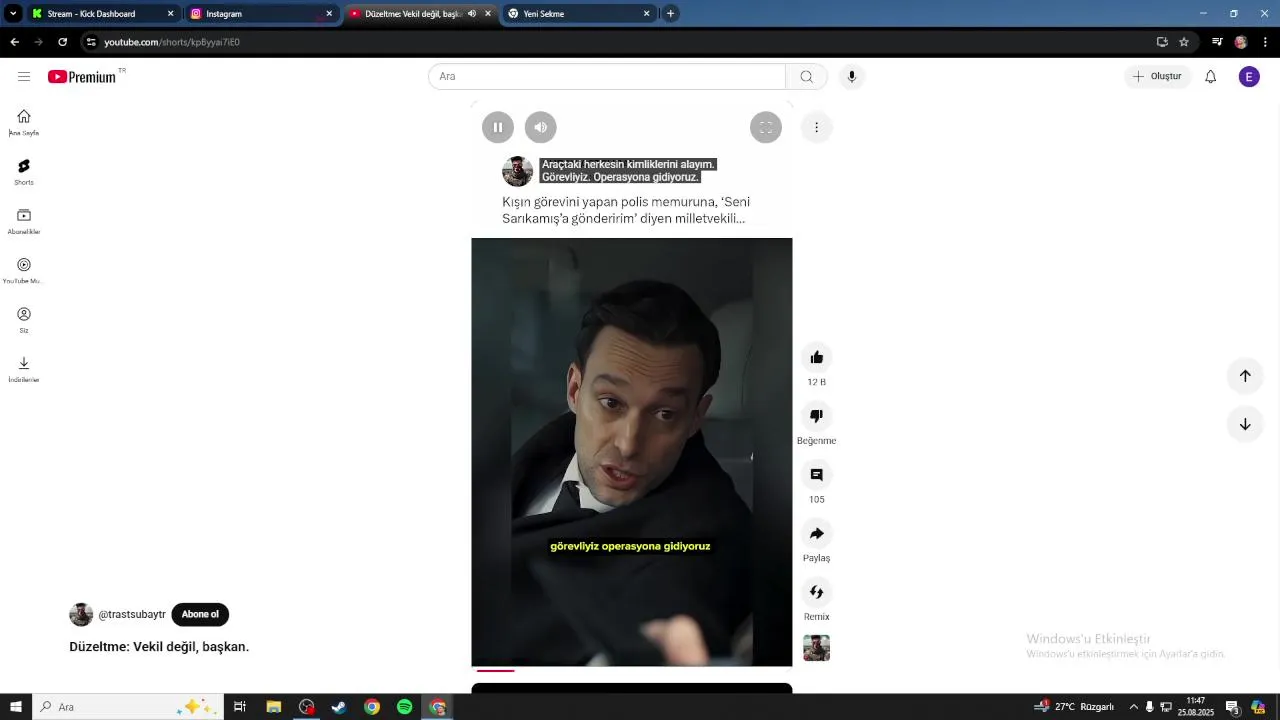The image size is (1280, 720).
Task: Open Chrome's three-dot menu
Action: coord(1265,42)
